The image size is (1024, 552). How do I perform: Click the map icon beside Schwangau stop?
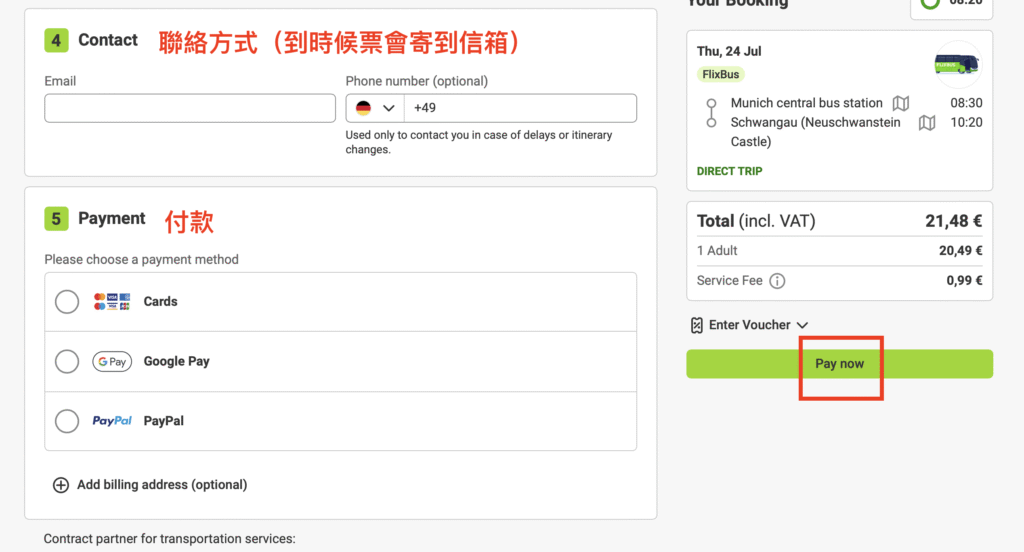point(927,123)
